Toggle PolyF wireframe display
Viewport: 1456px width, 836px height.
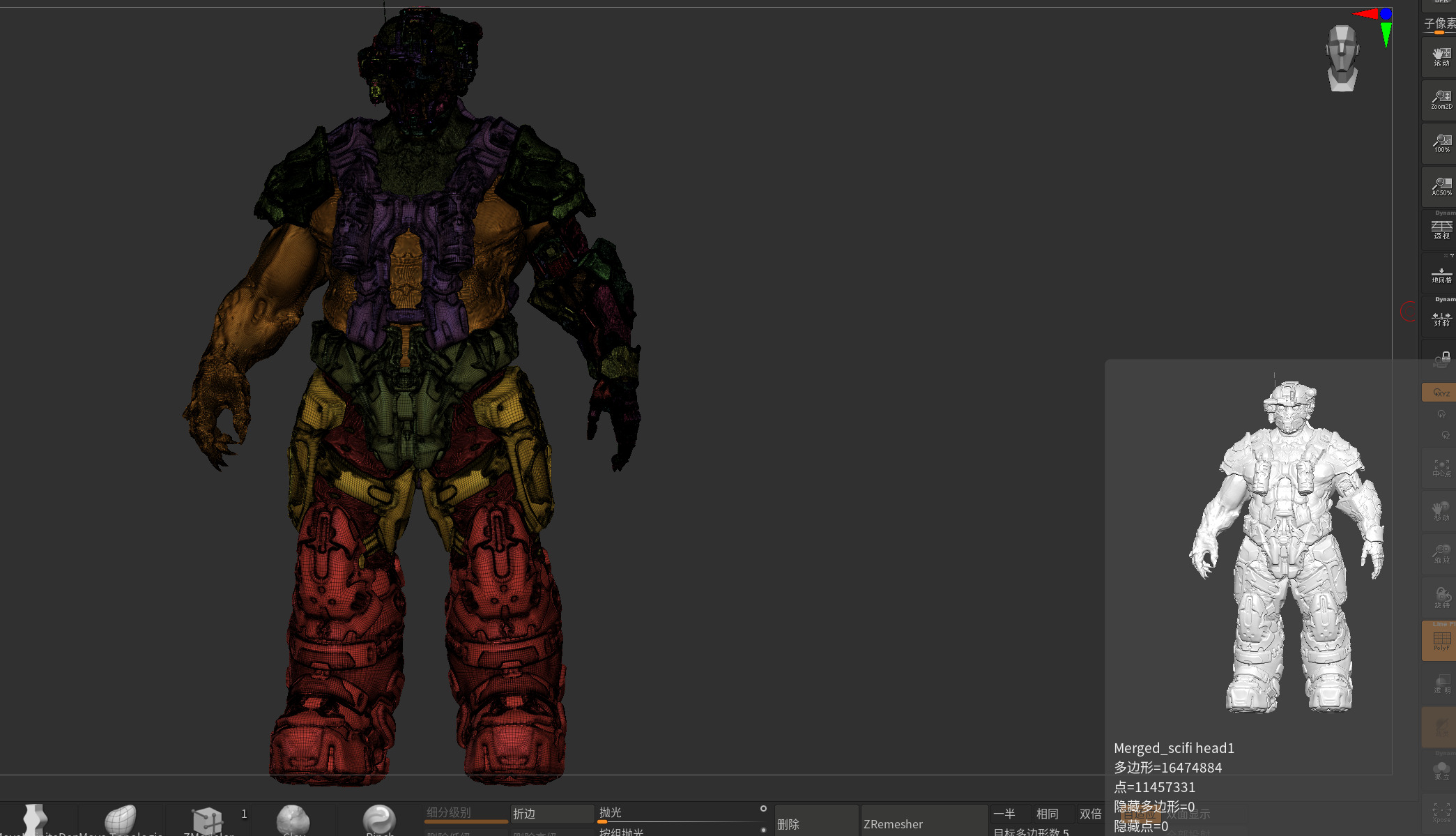(1440, 641)
